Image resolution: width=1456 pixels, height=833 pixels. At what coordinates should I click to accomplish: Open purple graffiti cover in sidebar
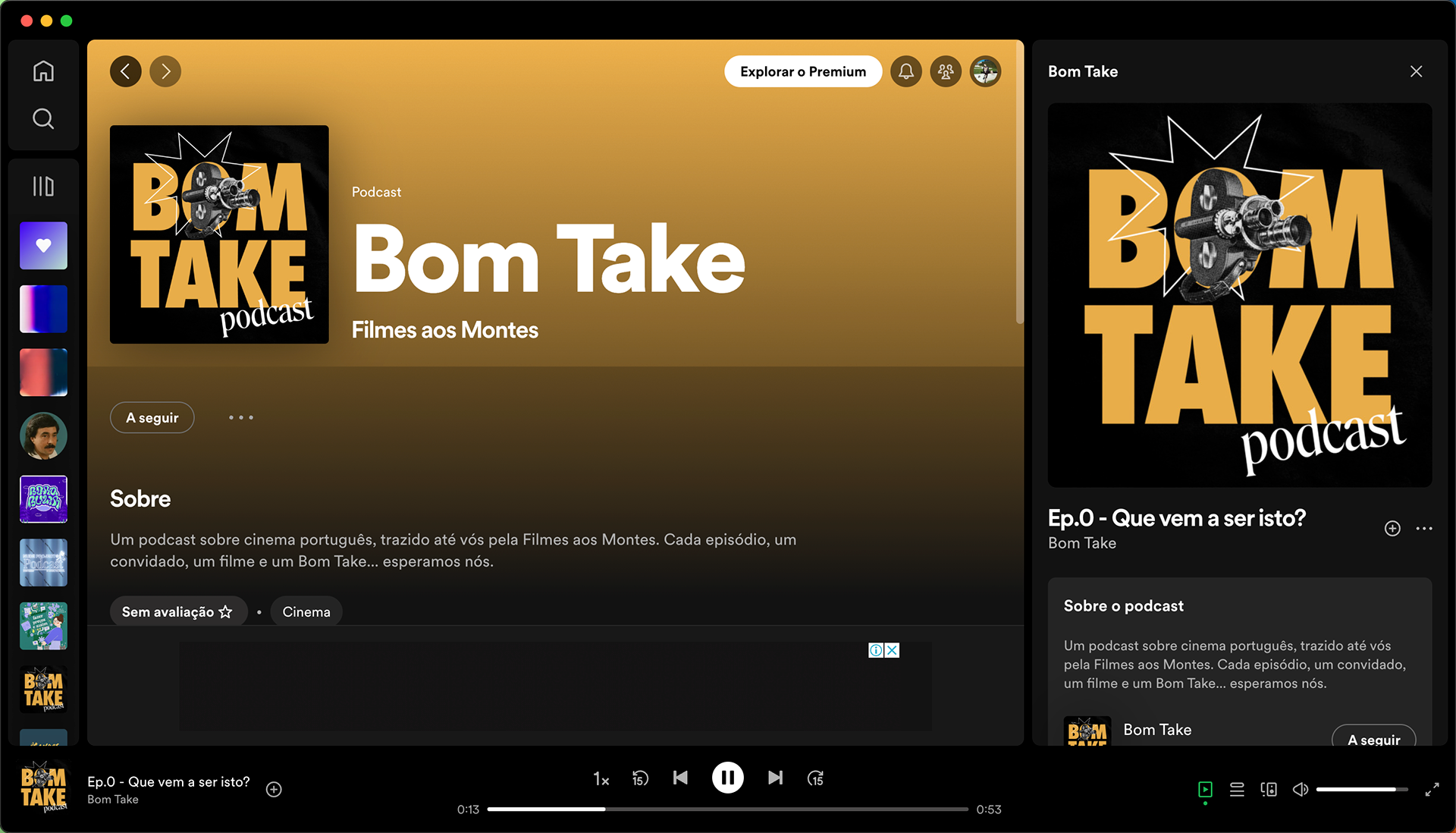point(43,499)
